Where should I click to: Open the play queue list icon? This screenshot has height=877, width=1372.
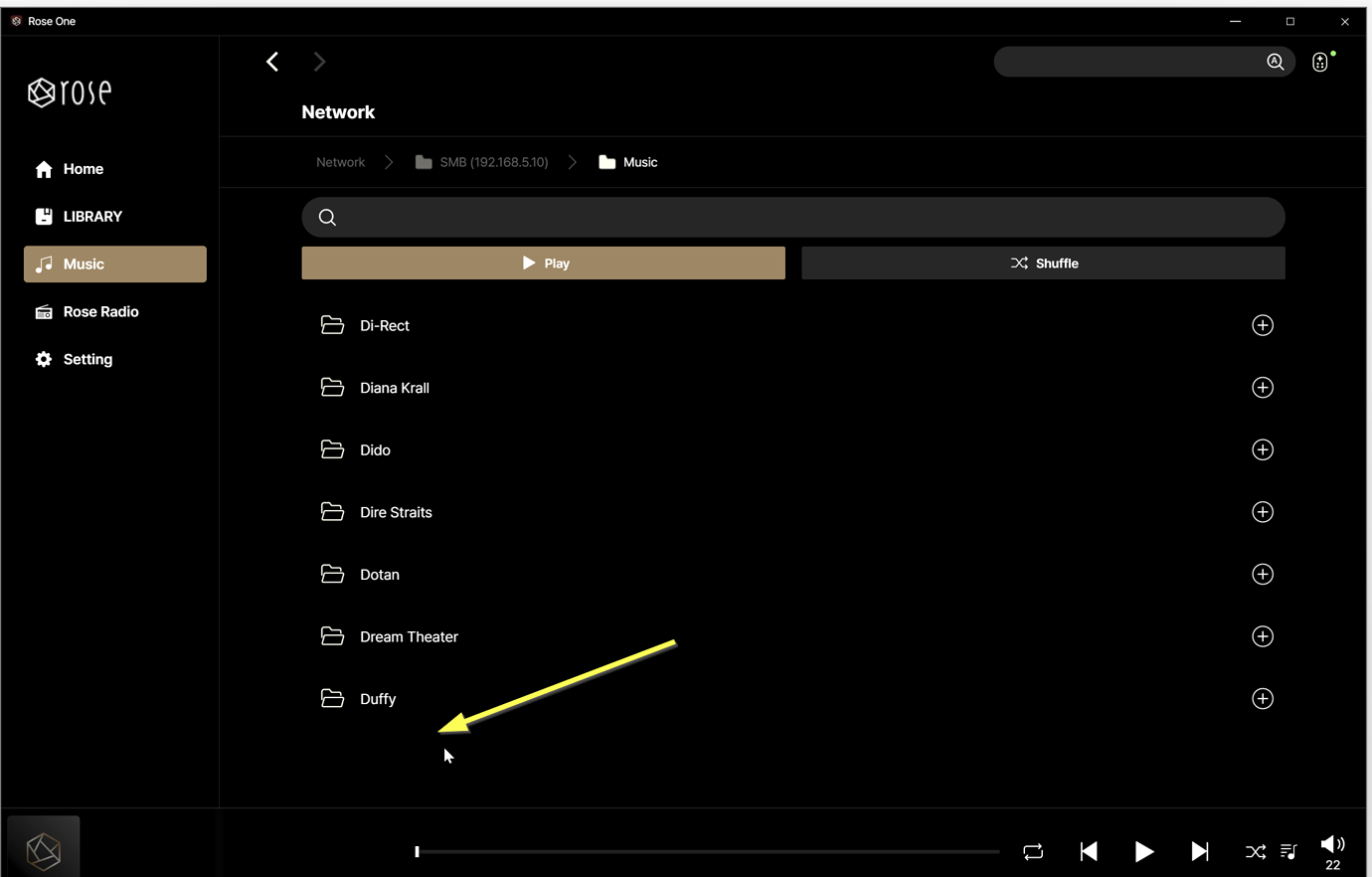tap(1288, 851)
